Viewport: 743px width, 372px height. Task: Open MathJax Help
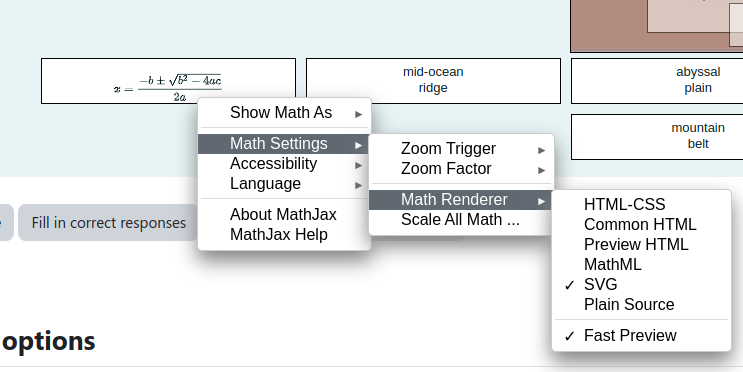(x=284, y=235)
